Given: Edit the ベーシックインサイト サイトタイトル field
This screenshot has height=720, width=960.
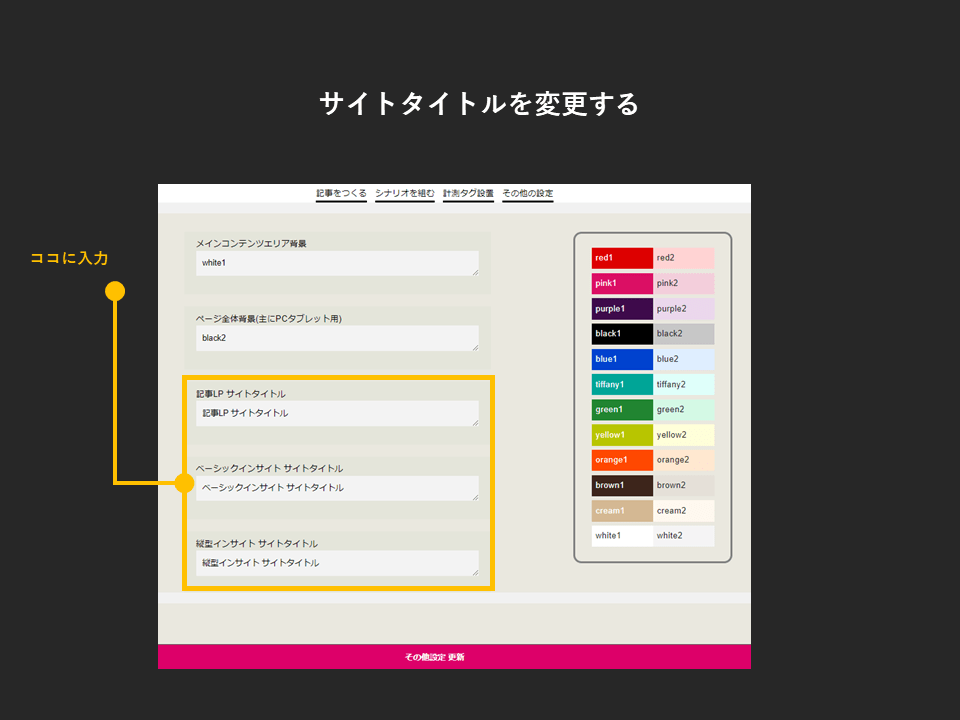Looking at the screenshot, I should point(337,488).
